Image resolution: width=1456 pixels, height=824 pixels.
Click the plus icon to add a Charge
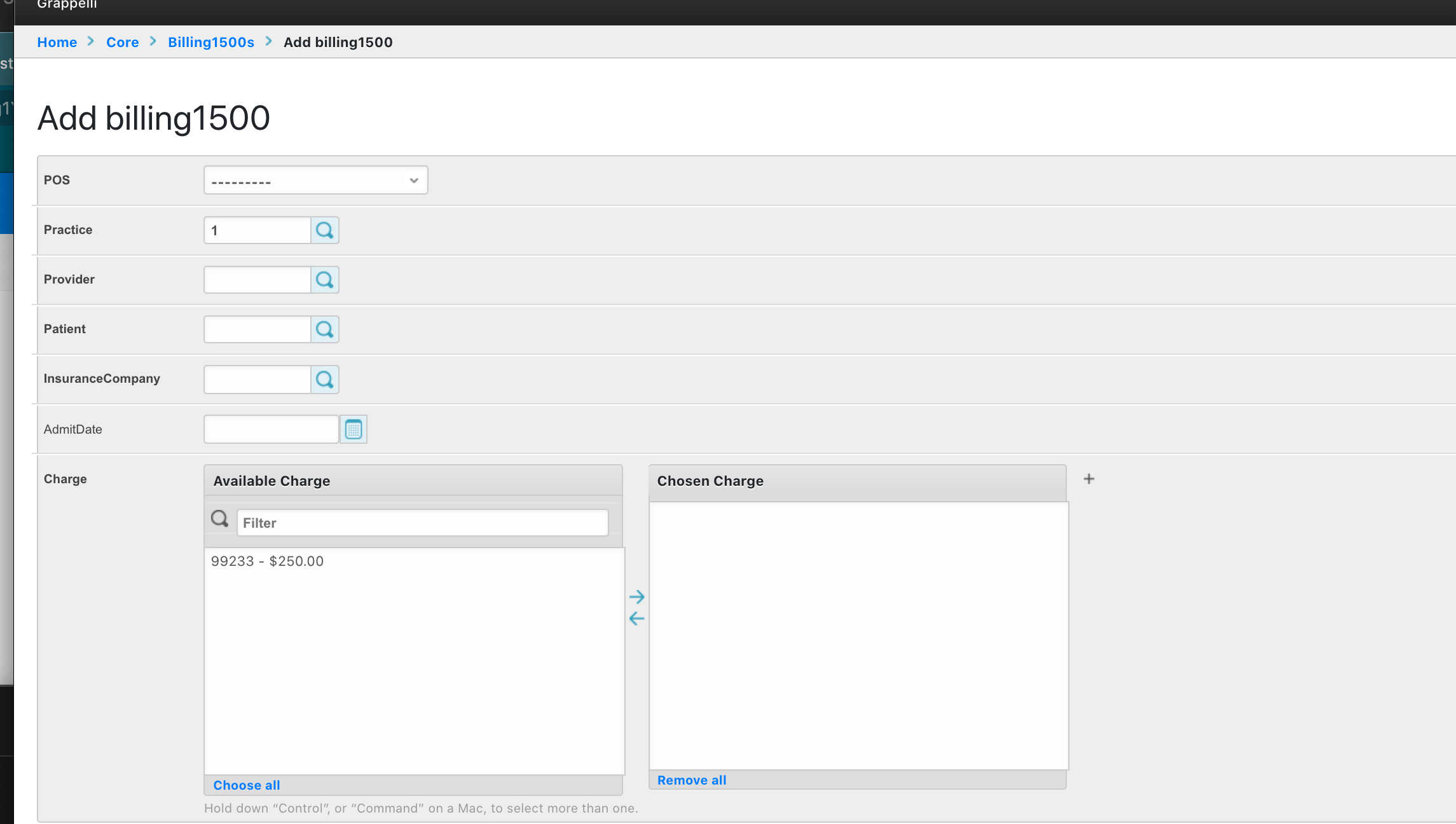coord(1089,478)
